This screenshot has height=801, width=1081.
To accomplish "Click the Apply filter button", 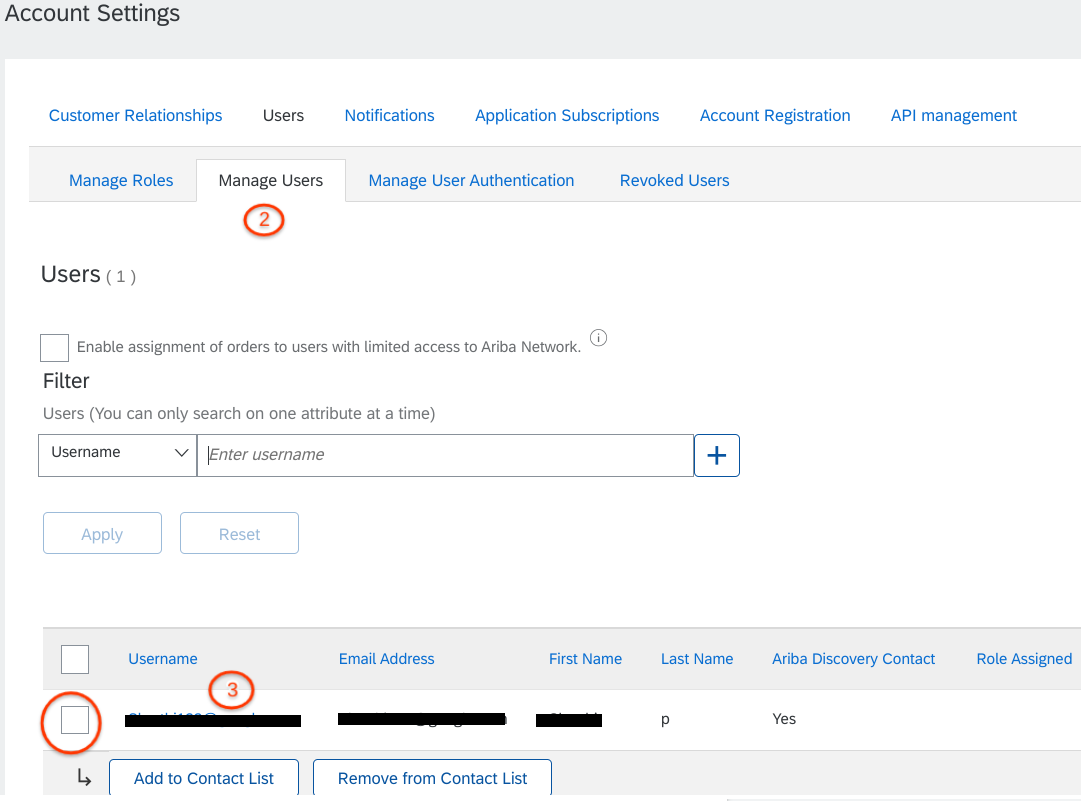I will tap(102, 533).
